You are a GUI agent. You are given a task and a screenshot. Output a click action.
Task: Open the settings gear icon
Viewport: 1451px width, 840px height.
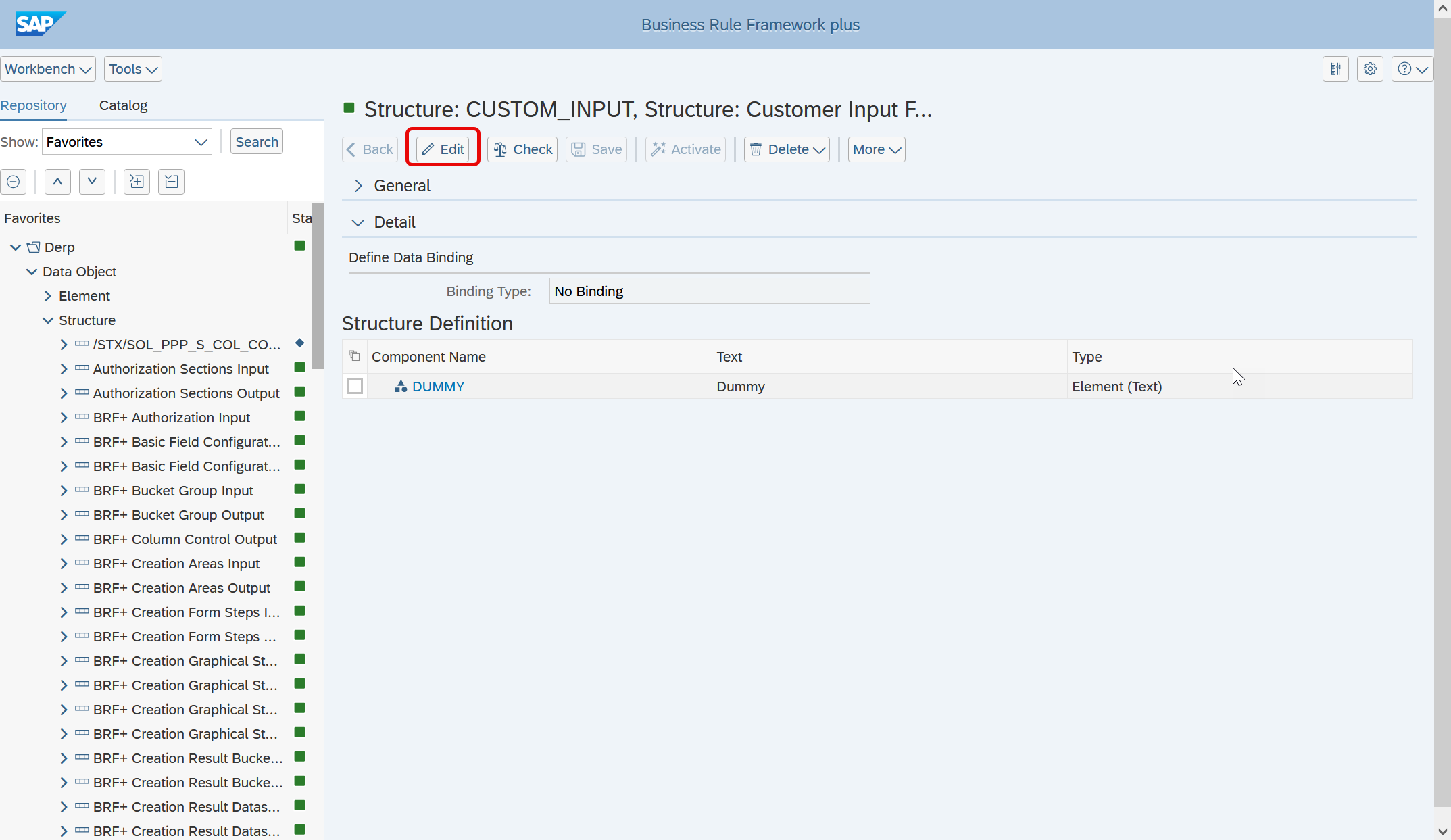tap(1370, 69)
